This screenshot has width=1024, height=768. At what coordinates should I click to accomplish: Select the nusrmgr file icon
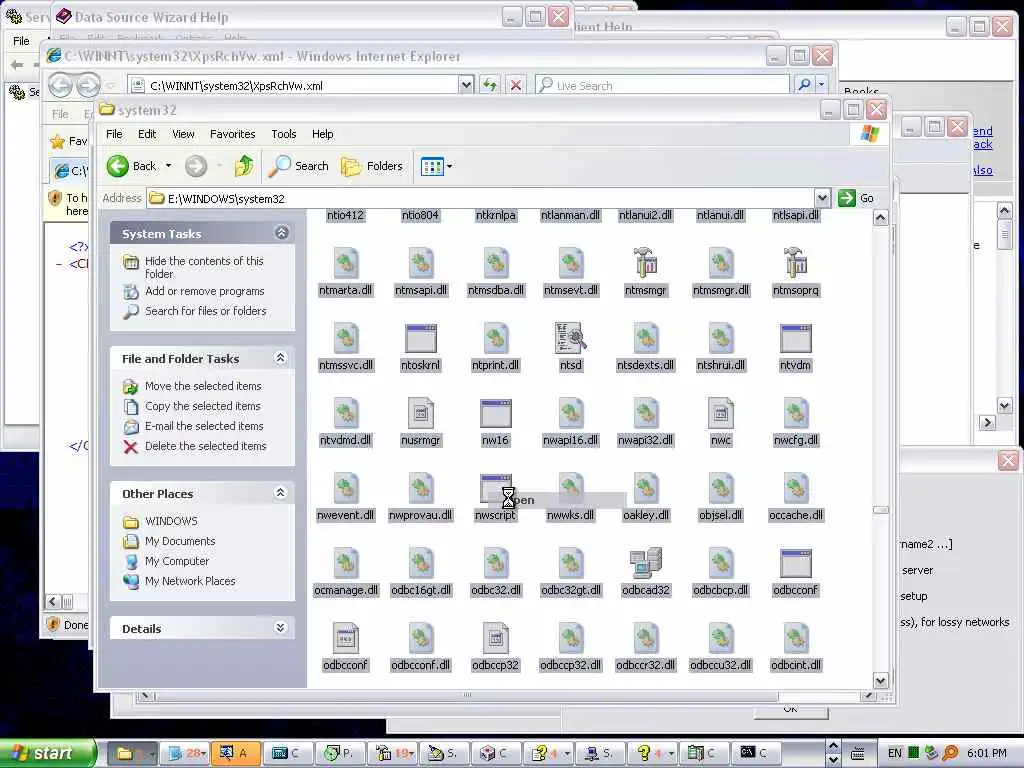coord(421,414)
